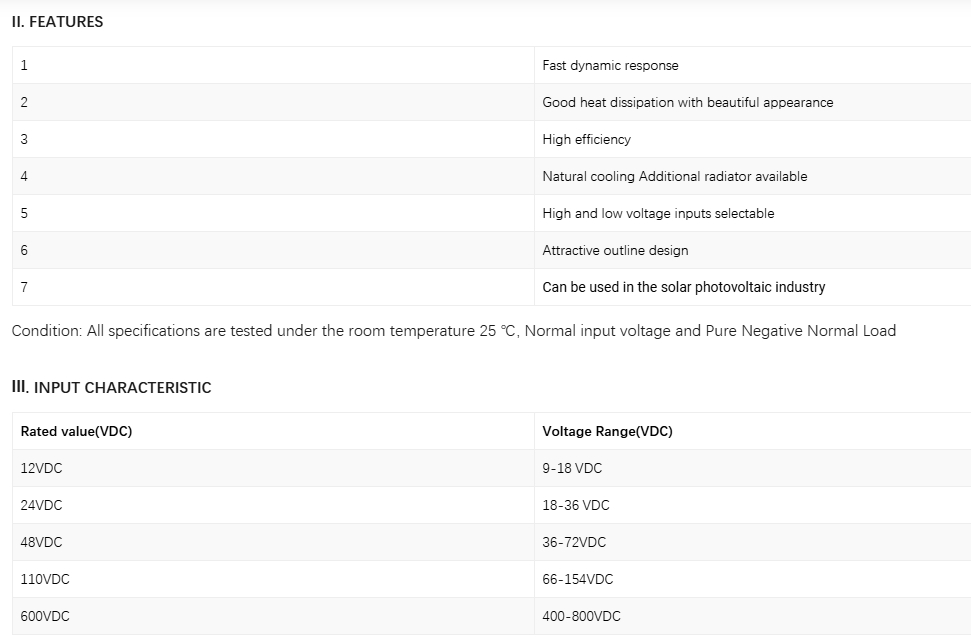Select 'High and low voltage inputs selectable'
This screenshot has width=971, height=641.
point(658,214)
